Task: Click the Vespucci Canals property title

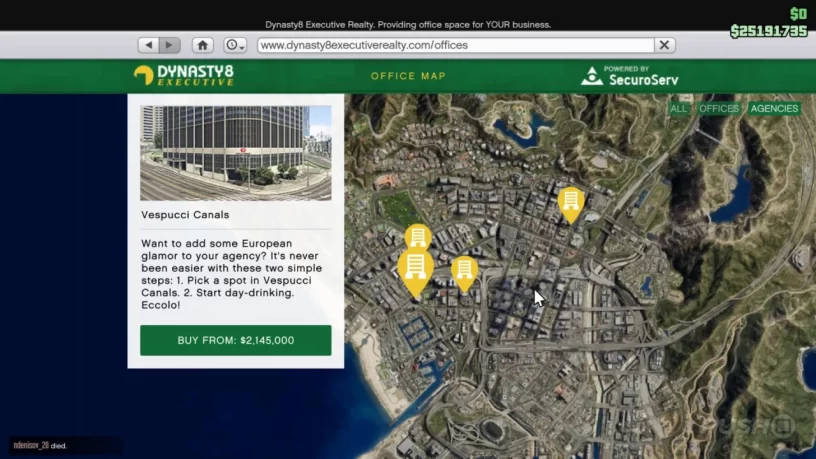Action: [185, 215]
